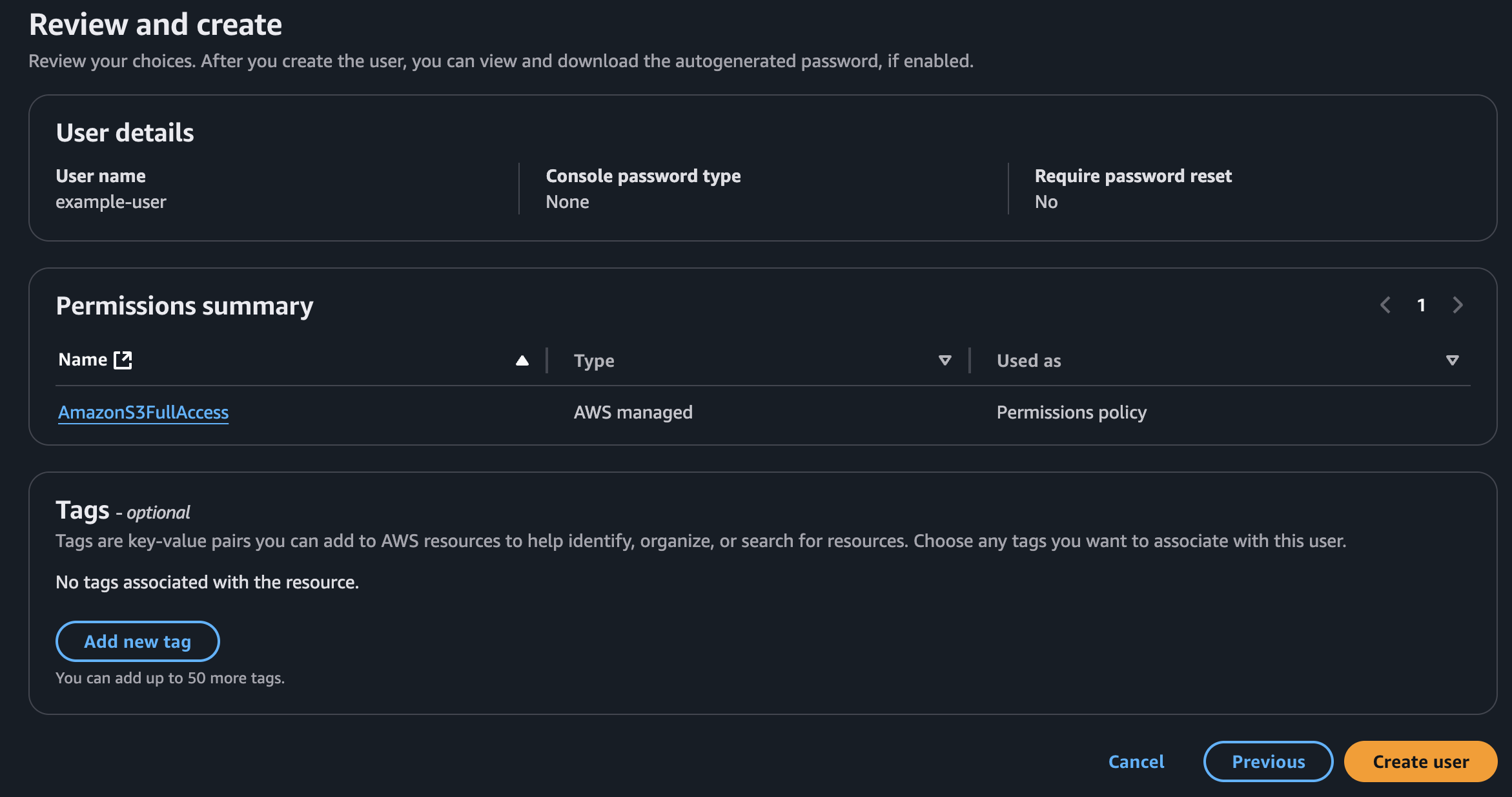1512x797 pixels.
Task: Expand the Used as column filter dropdown
Action: tap(1451, 360)
